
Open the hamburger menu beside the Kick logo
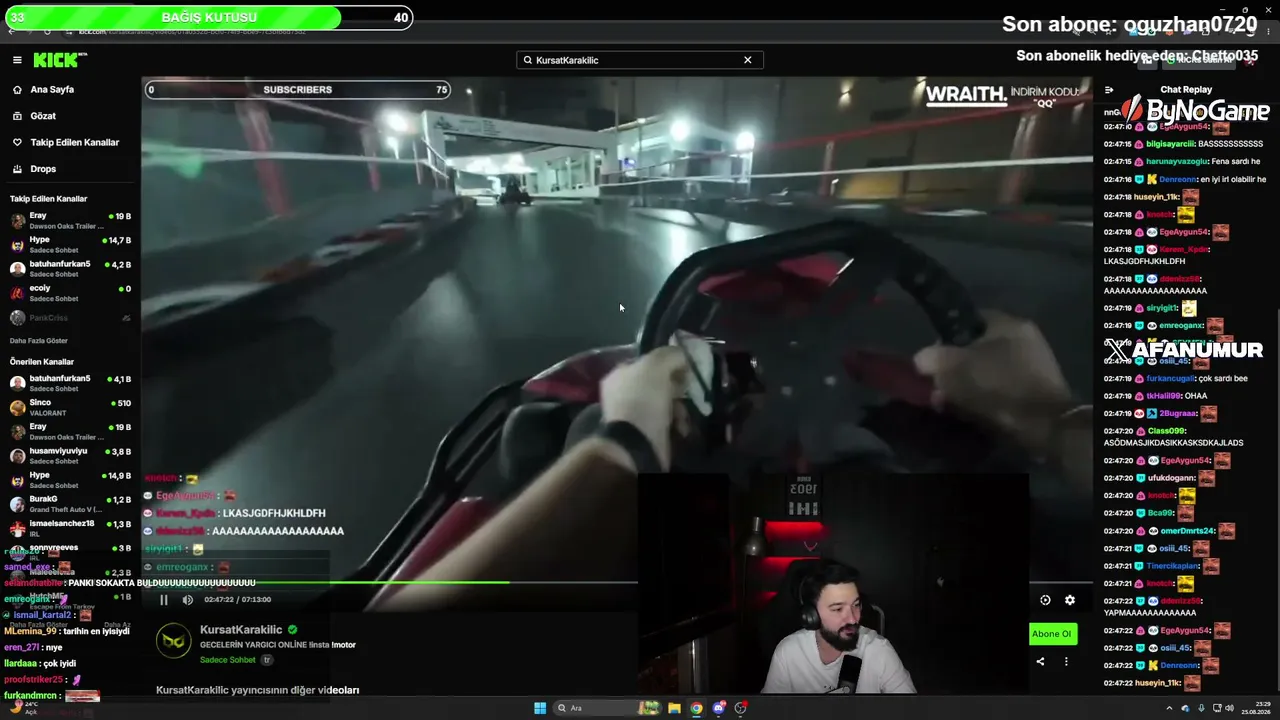17,60
